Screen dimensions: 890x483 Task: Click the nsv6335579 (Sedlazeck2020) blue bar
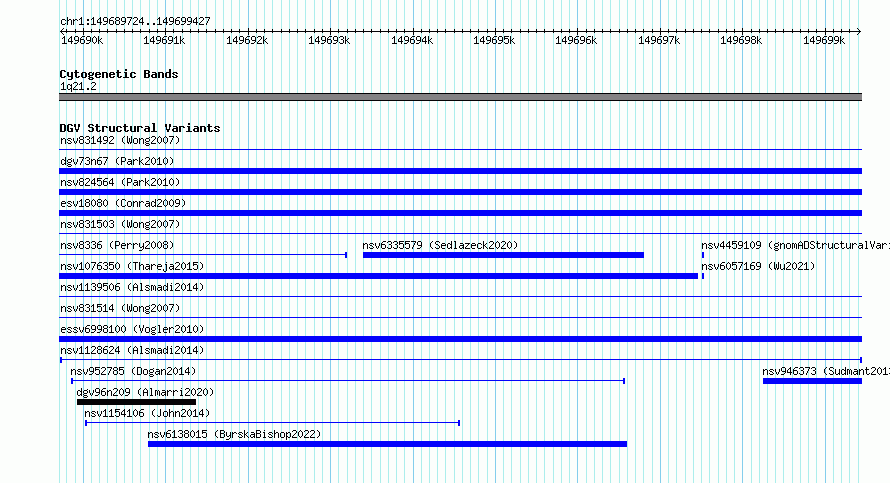[x=503, y=255]
